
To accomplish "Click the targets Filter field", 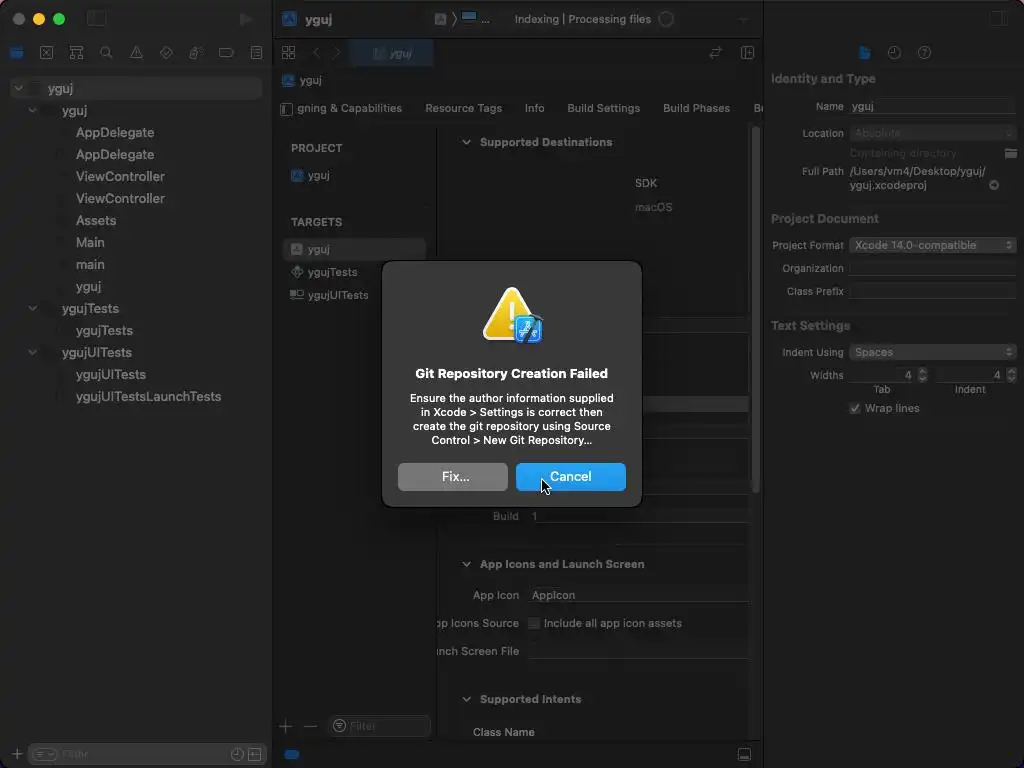I will click(x=379, y=726).
